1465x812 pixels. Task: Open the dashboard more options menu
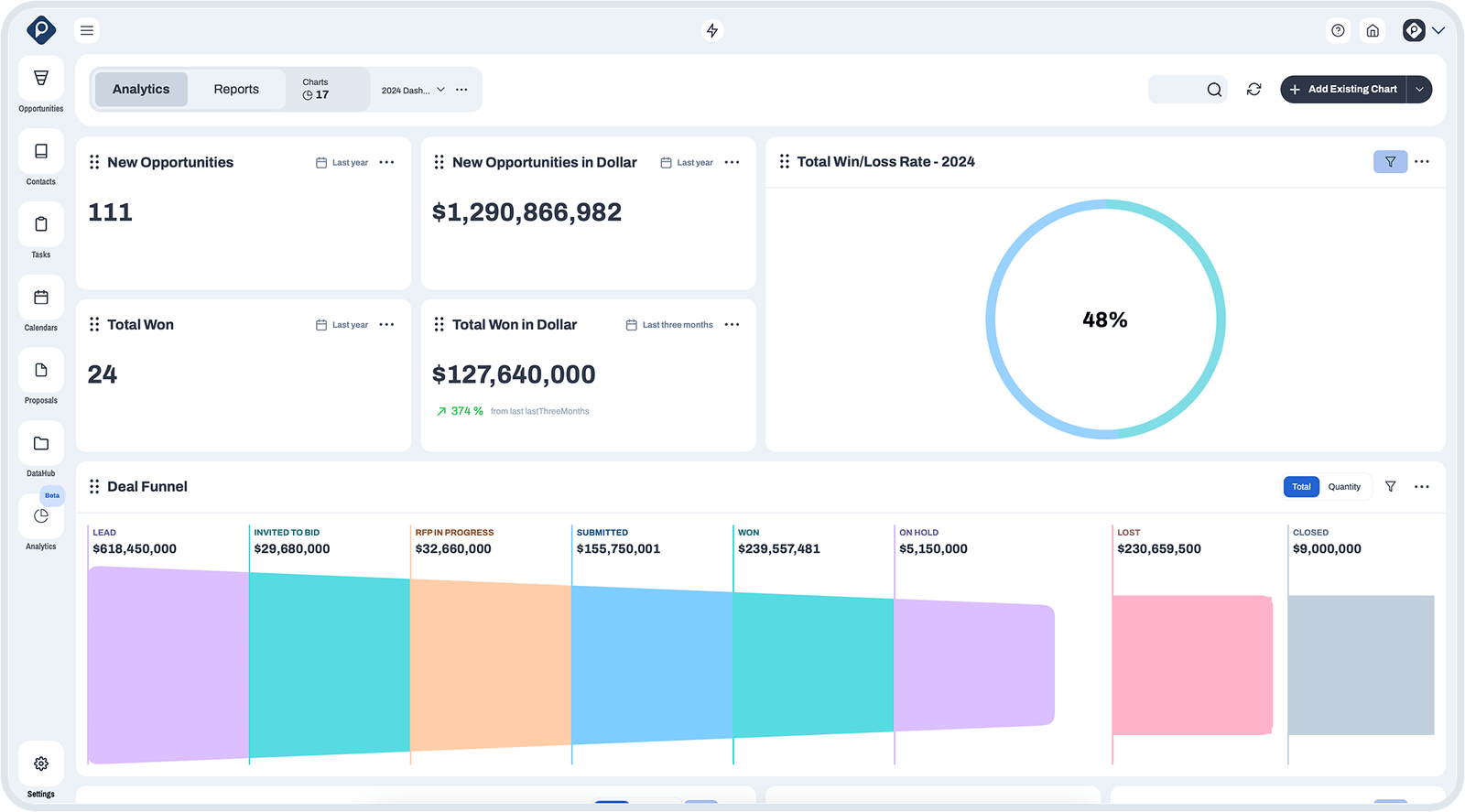click(x=461, y=90)
